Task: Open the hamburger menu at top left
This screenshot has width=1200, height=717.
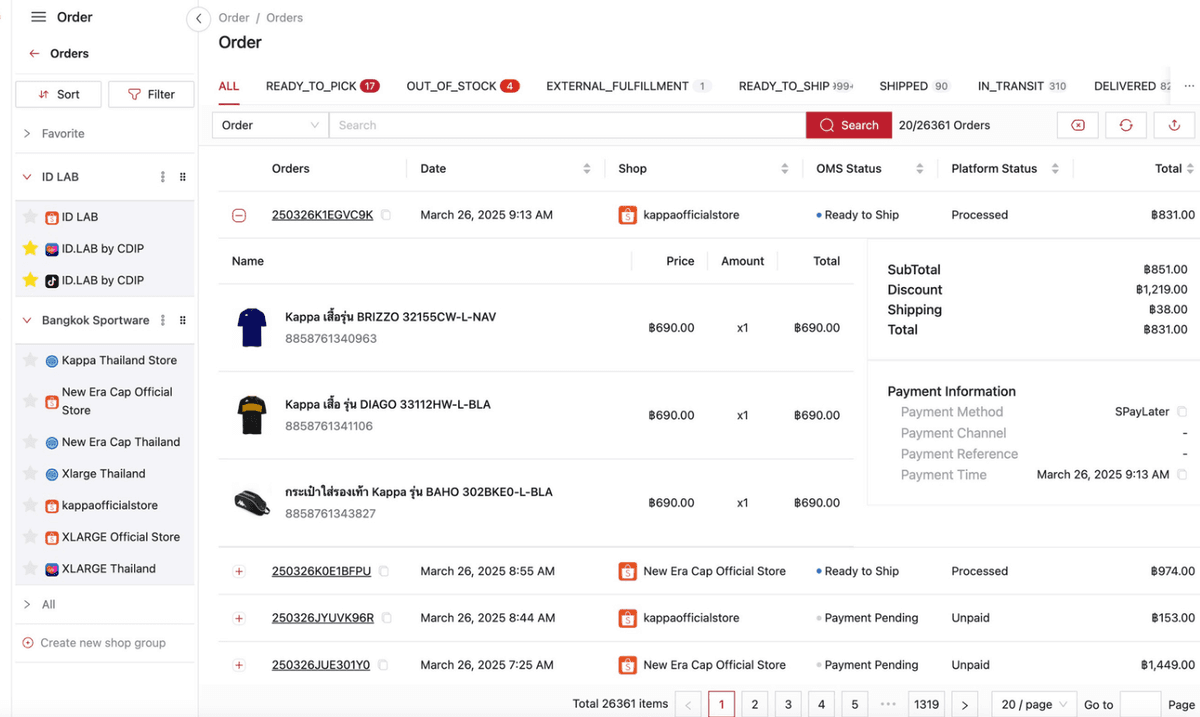Action: (36, 17)
